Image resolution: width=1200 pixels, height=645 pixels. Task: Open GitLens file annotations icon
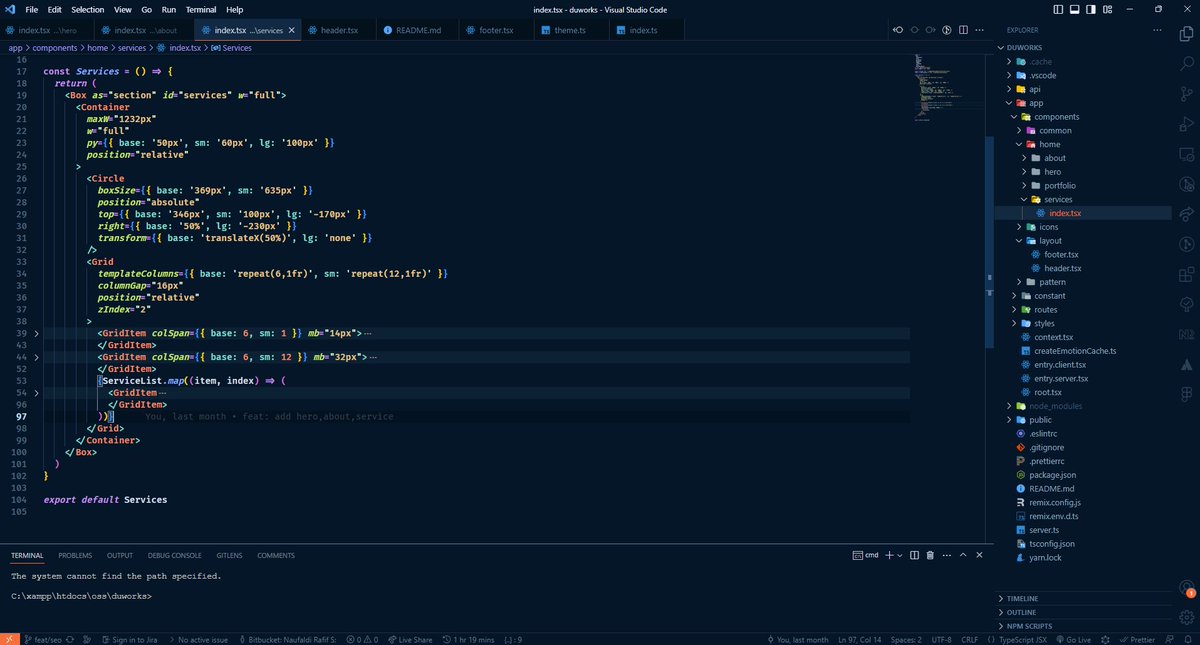[x=947, y=30]
